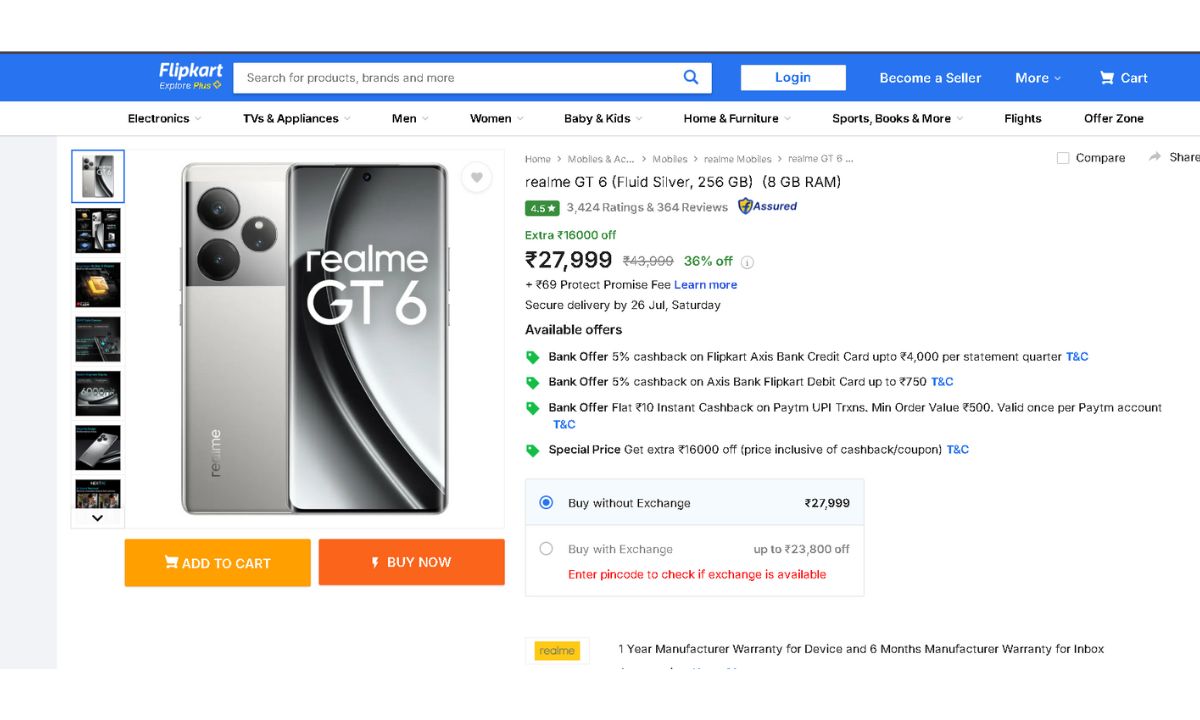Click the wishlist heart icon
Viewport: 1200px width, 720px height.
point(476,178)
